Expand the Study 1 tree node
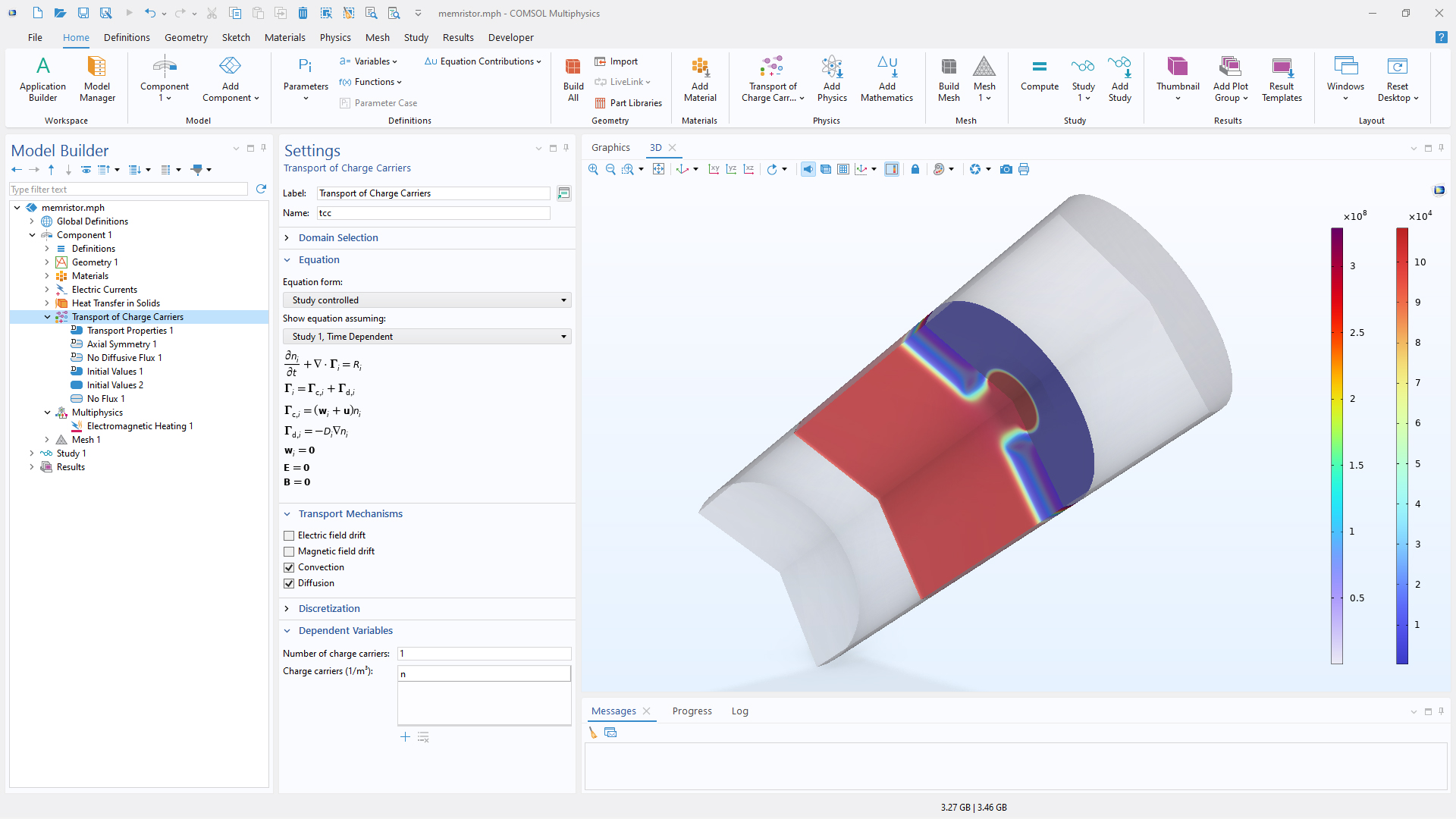Viewport: 1456px width, 819px height. click(x=32, y=453)
